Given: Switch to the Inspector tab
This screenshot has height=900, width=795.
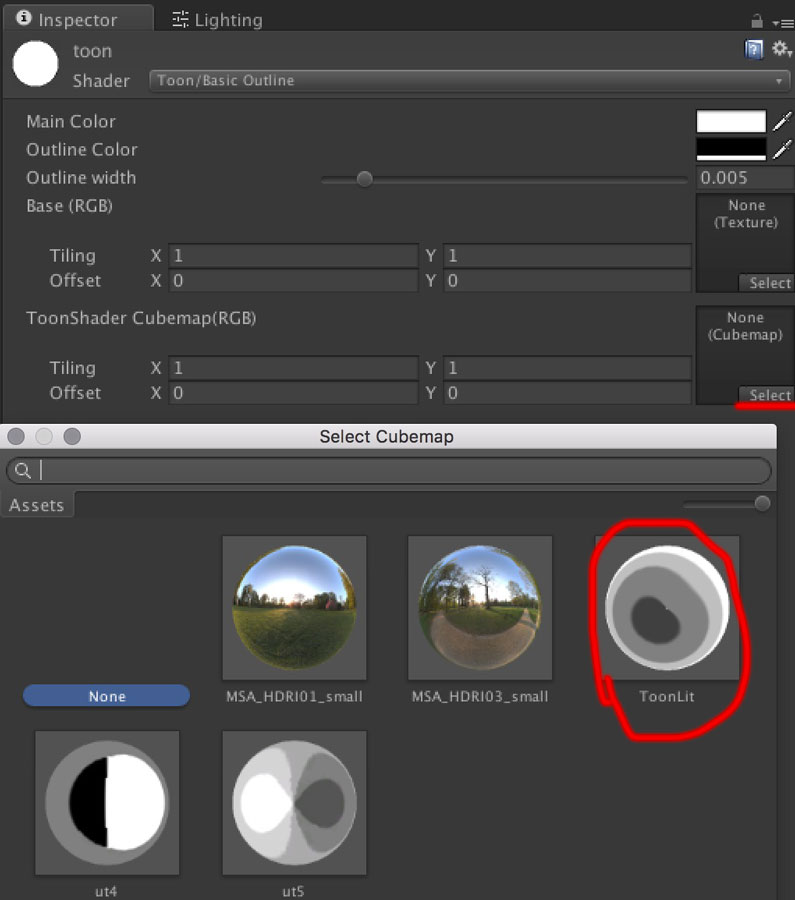Looking at the screenshot, I should pyautogui.click(x=77, y=20).
